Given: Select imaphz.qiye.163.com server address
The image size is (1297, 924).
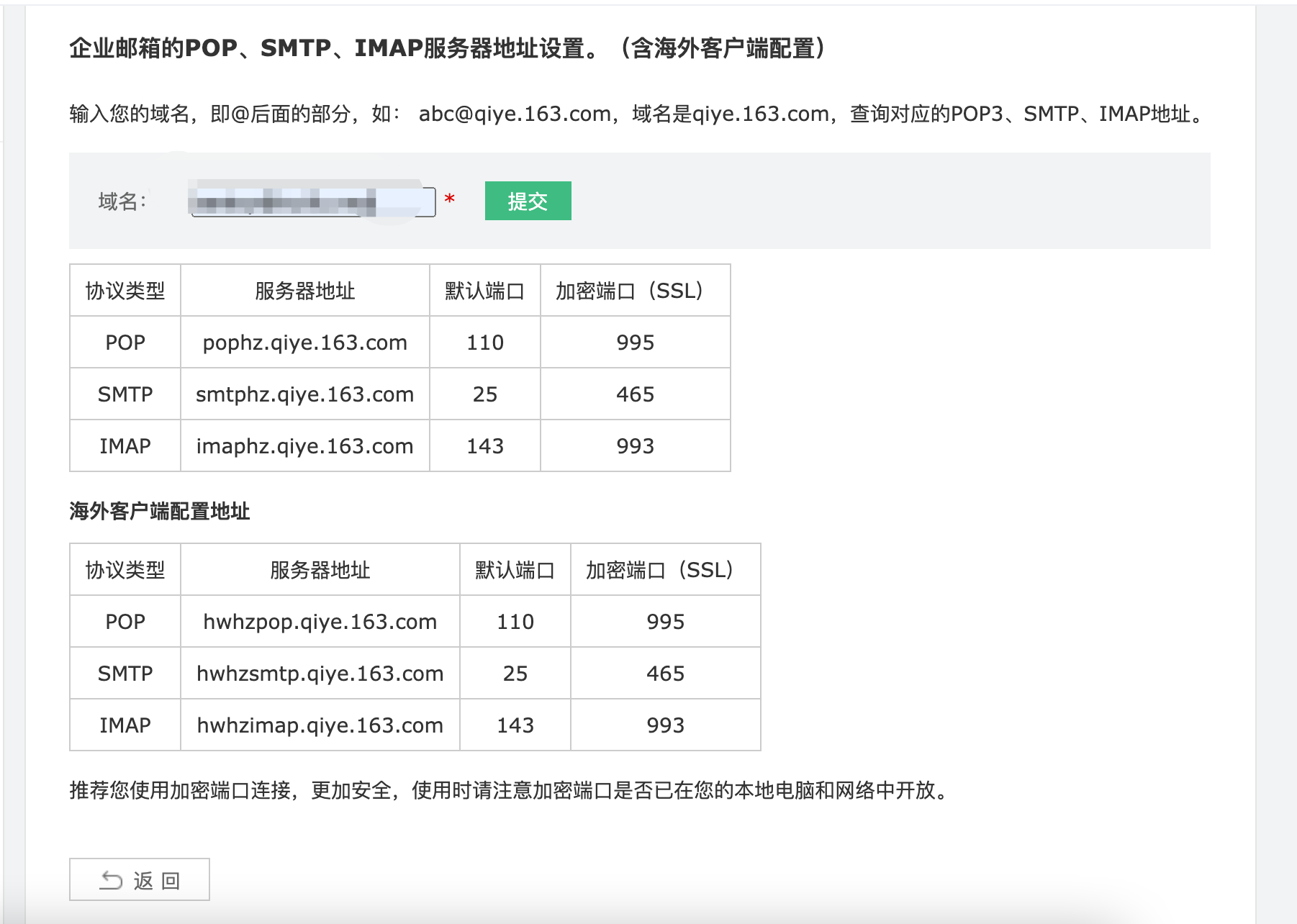Looking at the screenshot, I should [x=305, y=446].
